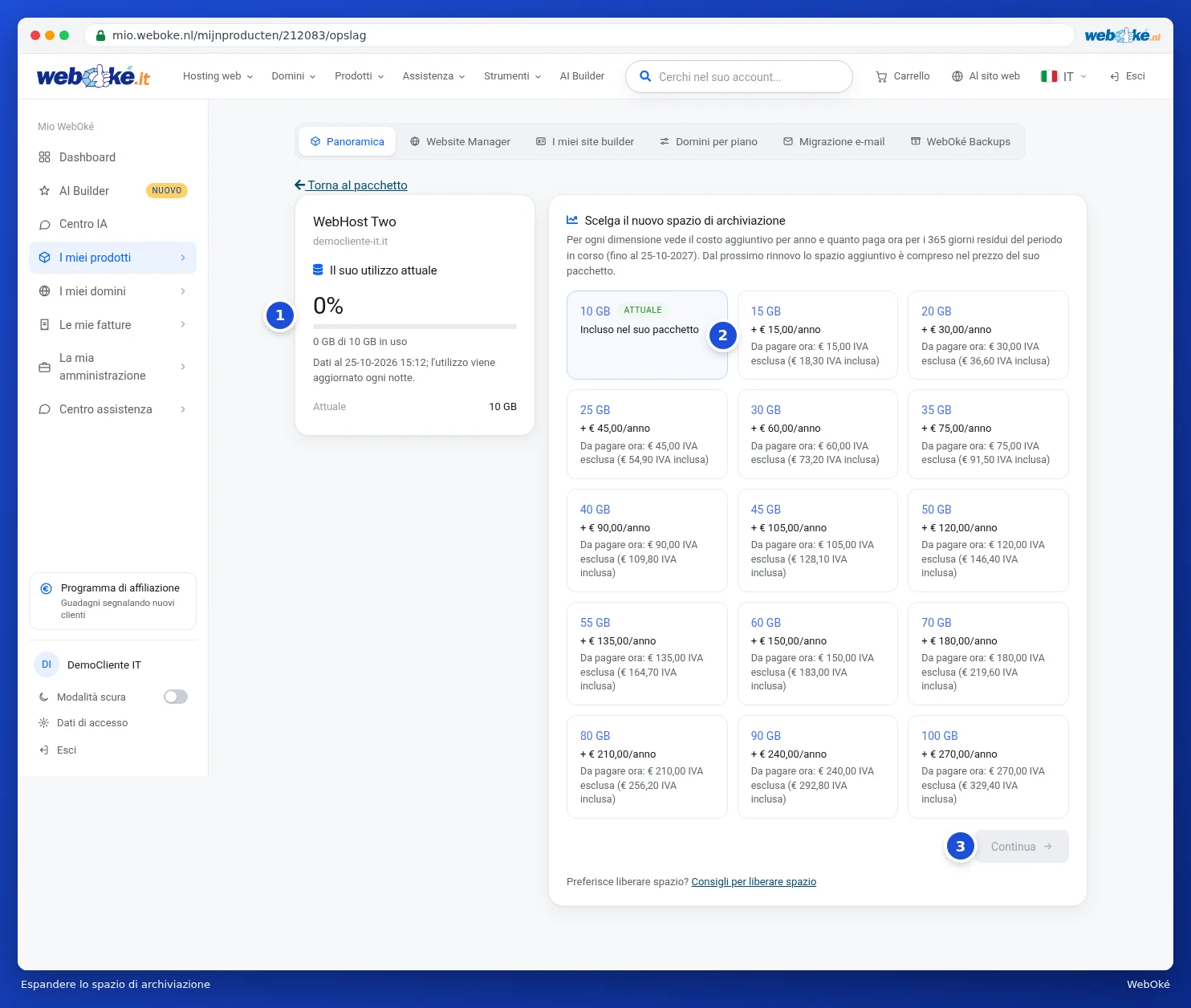Click the Torna al pacchetto link
The image size is (1191, 1008).
coord(352,185)
